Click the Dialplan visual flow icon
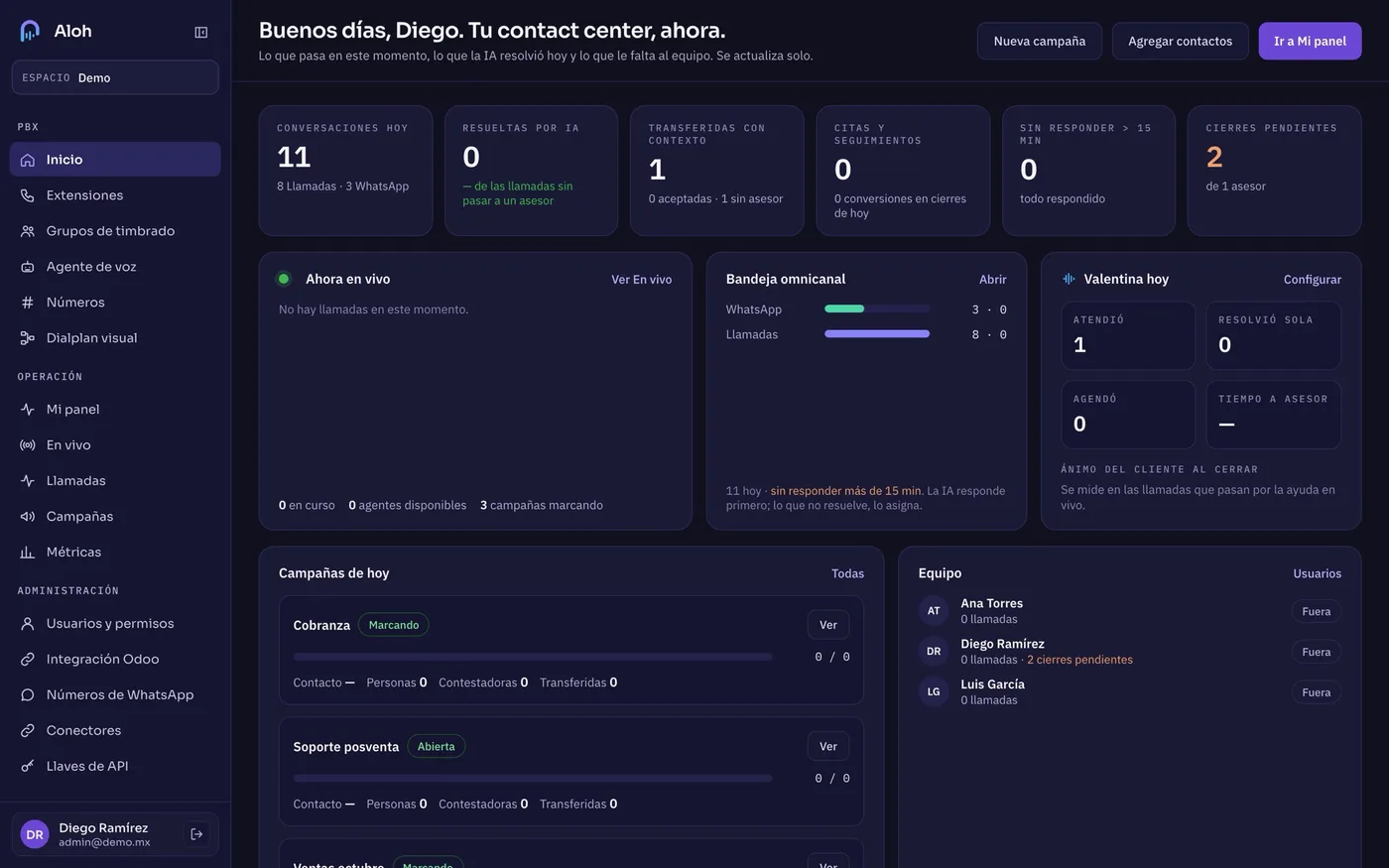The width and height of the screenshot is (1389, 868). [x=28, y=338]
